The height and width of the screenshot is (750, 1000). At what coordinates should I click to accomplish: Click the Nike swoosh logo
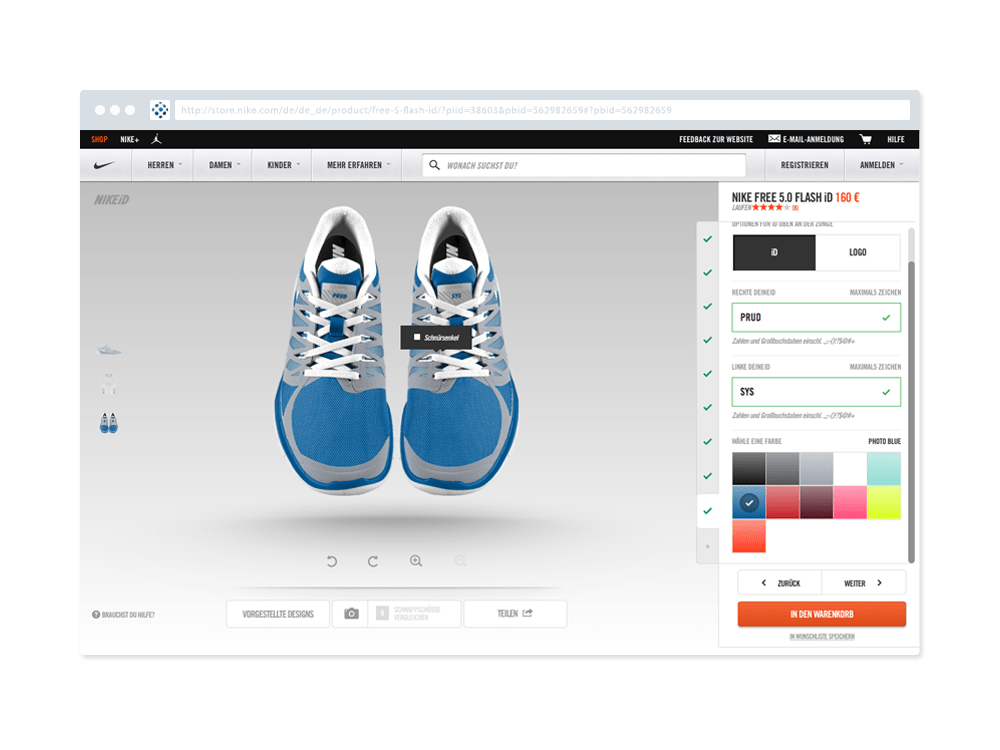click(x=105, y=165)
